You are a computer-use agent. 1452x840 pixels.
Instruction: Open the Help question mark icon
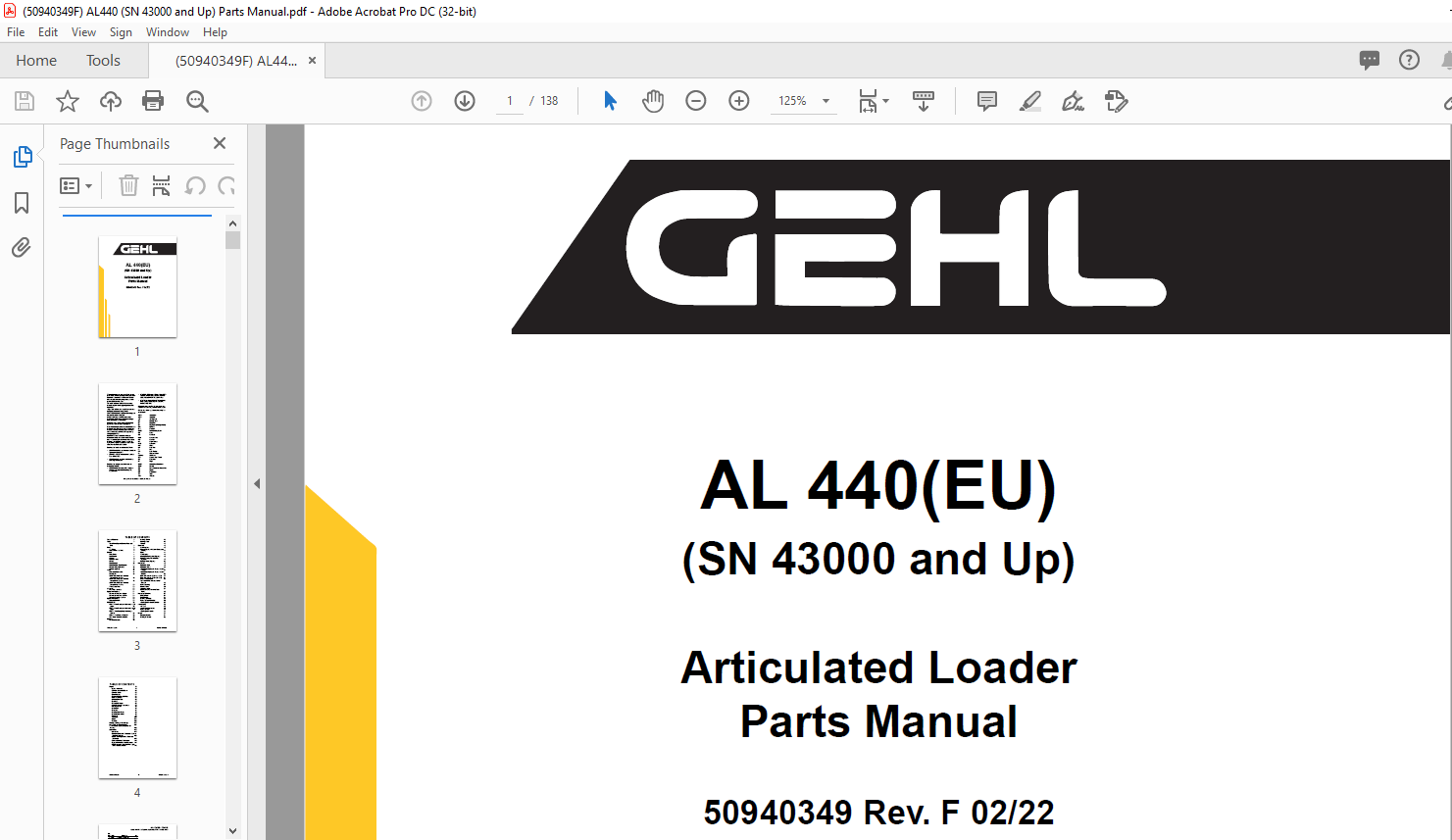pyautogui.click(x=1409, y=60)
